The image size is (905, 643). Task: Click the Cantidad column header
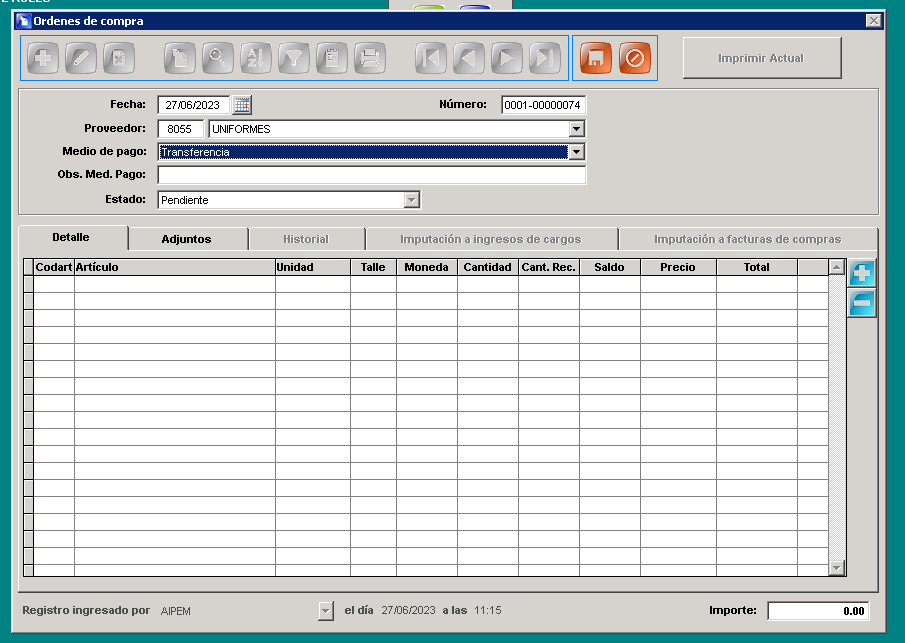point(488,267)
